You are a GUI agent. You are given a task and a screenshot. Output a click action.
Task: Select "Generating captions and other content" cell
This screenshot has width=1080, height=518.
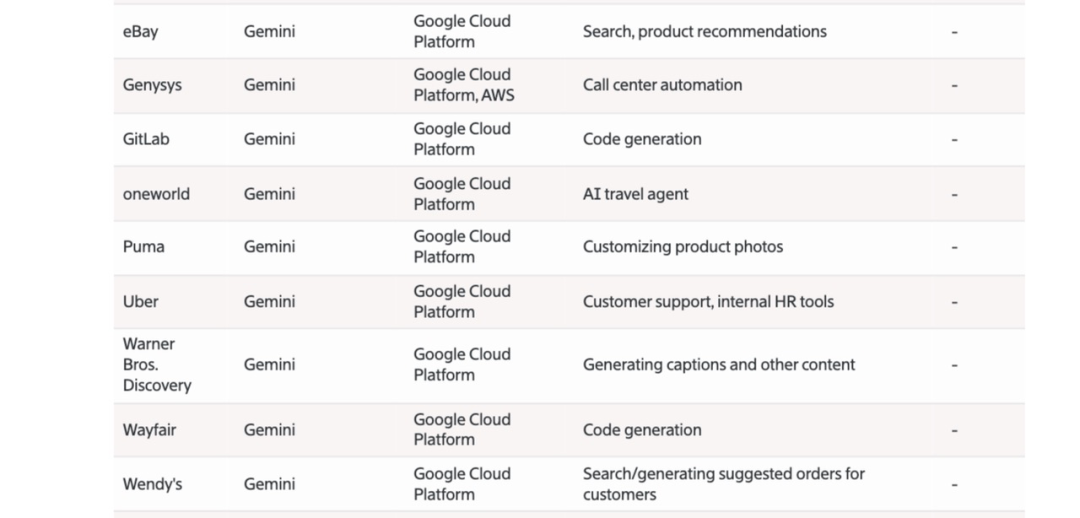point(718,365)
